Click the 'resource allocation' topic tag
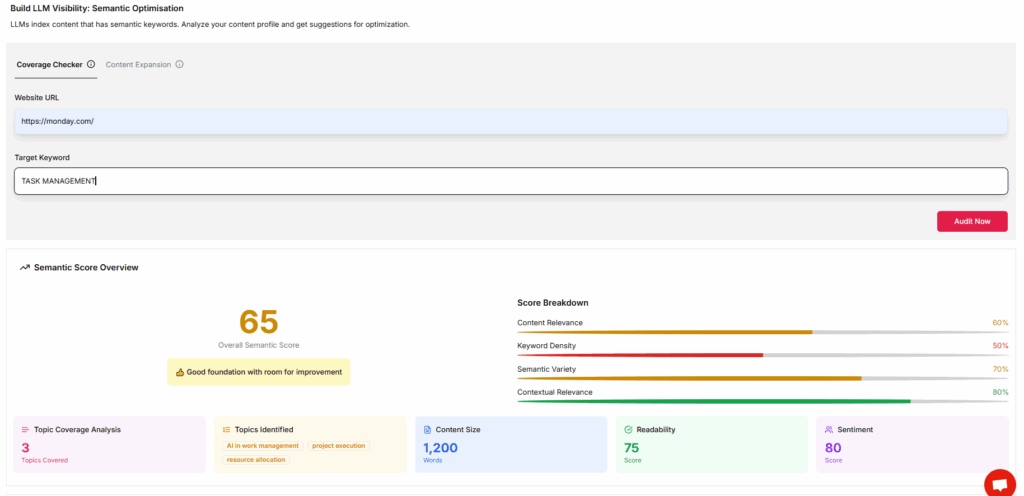1024x496 pixels. [x=257, y=459]
